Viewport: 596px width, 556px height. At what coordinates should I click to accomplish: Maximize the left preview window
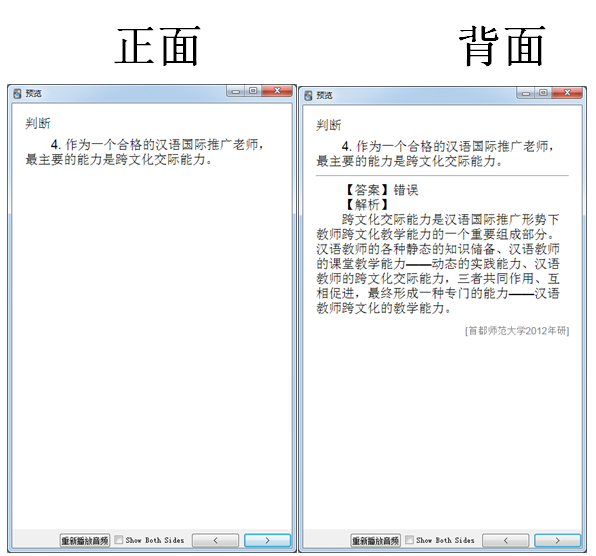tap(253, 91)
